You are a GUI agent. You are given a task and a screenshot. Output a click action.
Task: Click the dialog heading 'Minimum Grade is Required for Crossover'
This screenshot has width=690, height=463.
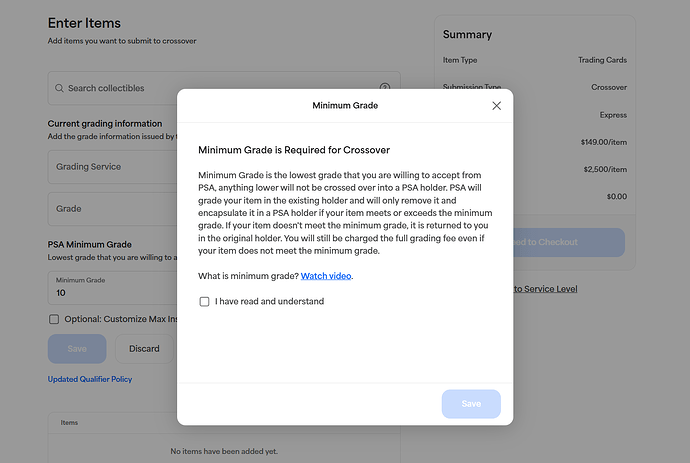[x=294, y=150]
